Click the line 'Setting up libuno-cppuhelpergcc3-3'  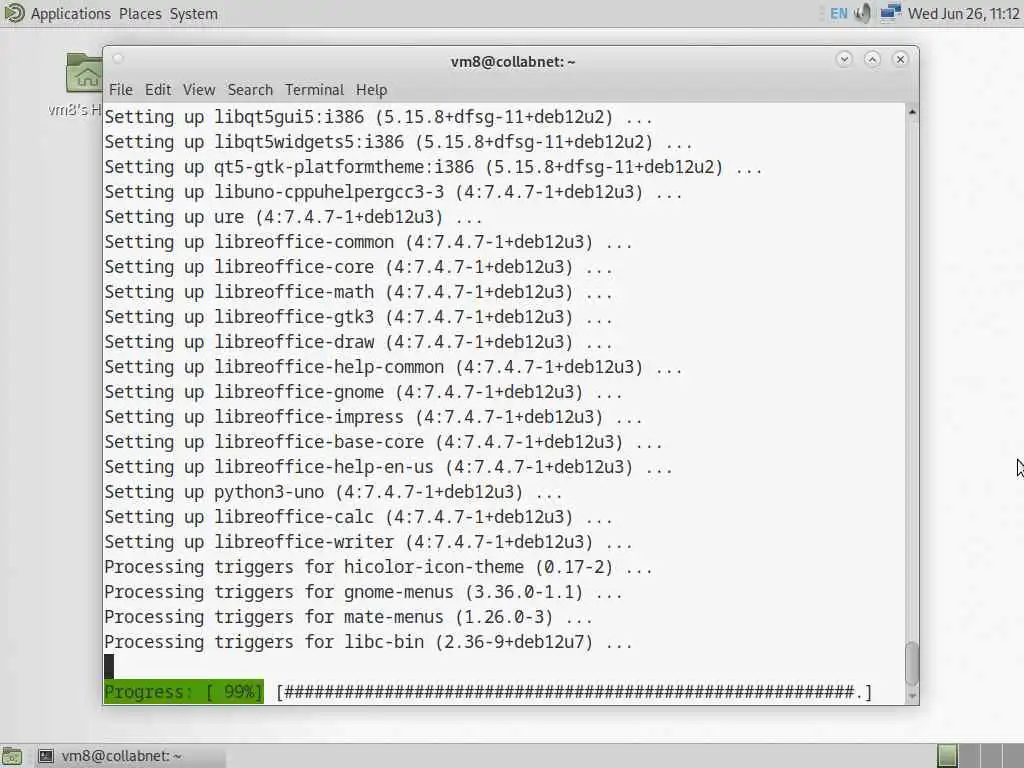(x=394, y=193)
